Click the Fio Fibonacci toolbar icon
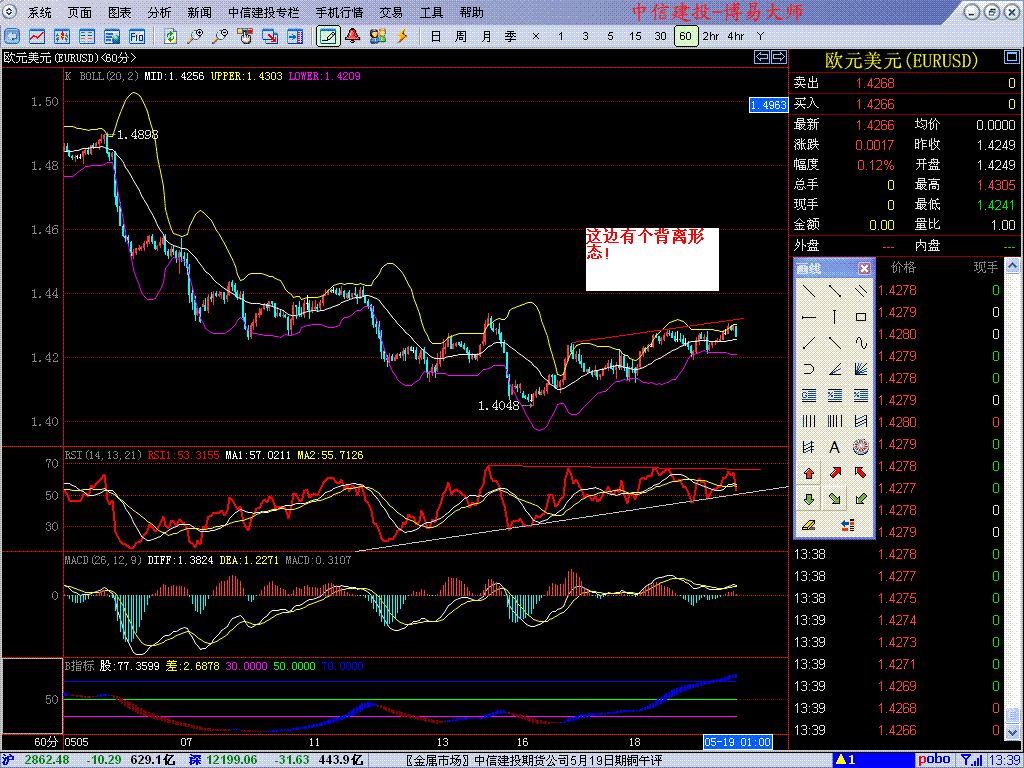 137,36
